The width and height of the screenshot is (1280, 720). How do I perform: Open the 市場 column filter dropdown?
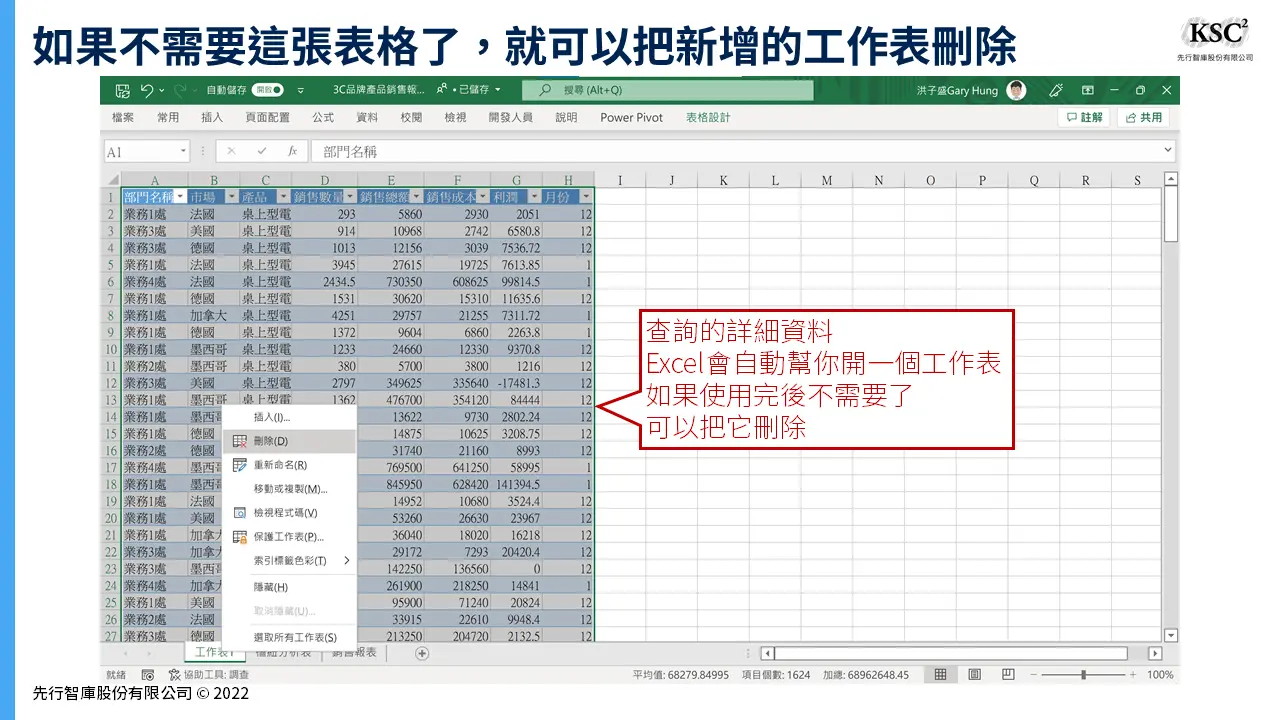click(x=232, y=197)
